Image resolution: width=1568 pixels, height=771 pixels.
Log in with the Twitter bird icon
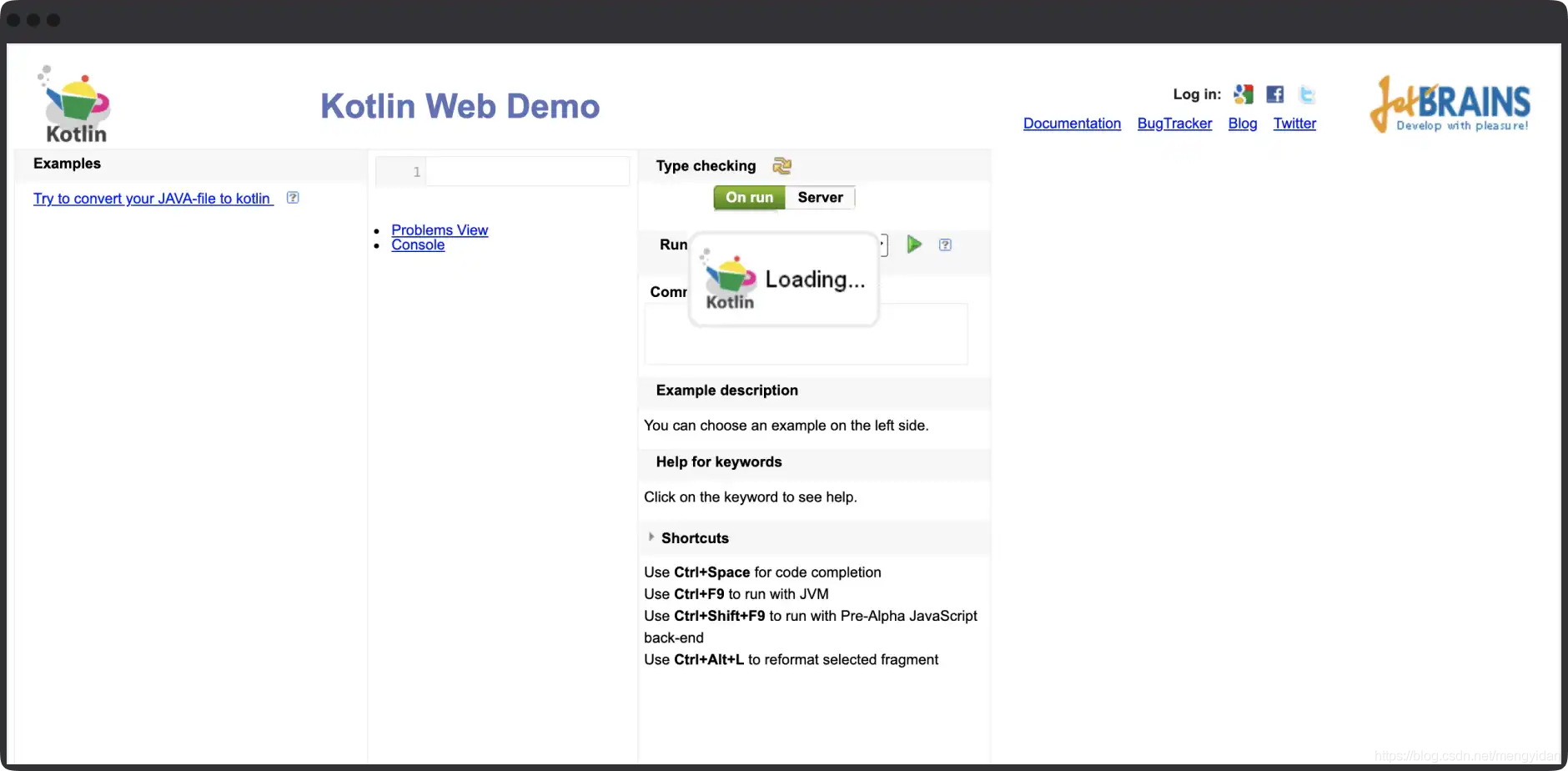click(x=1307, y=94)
